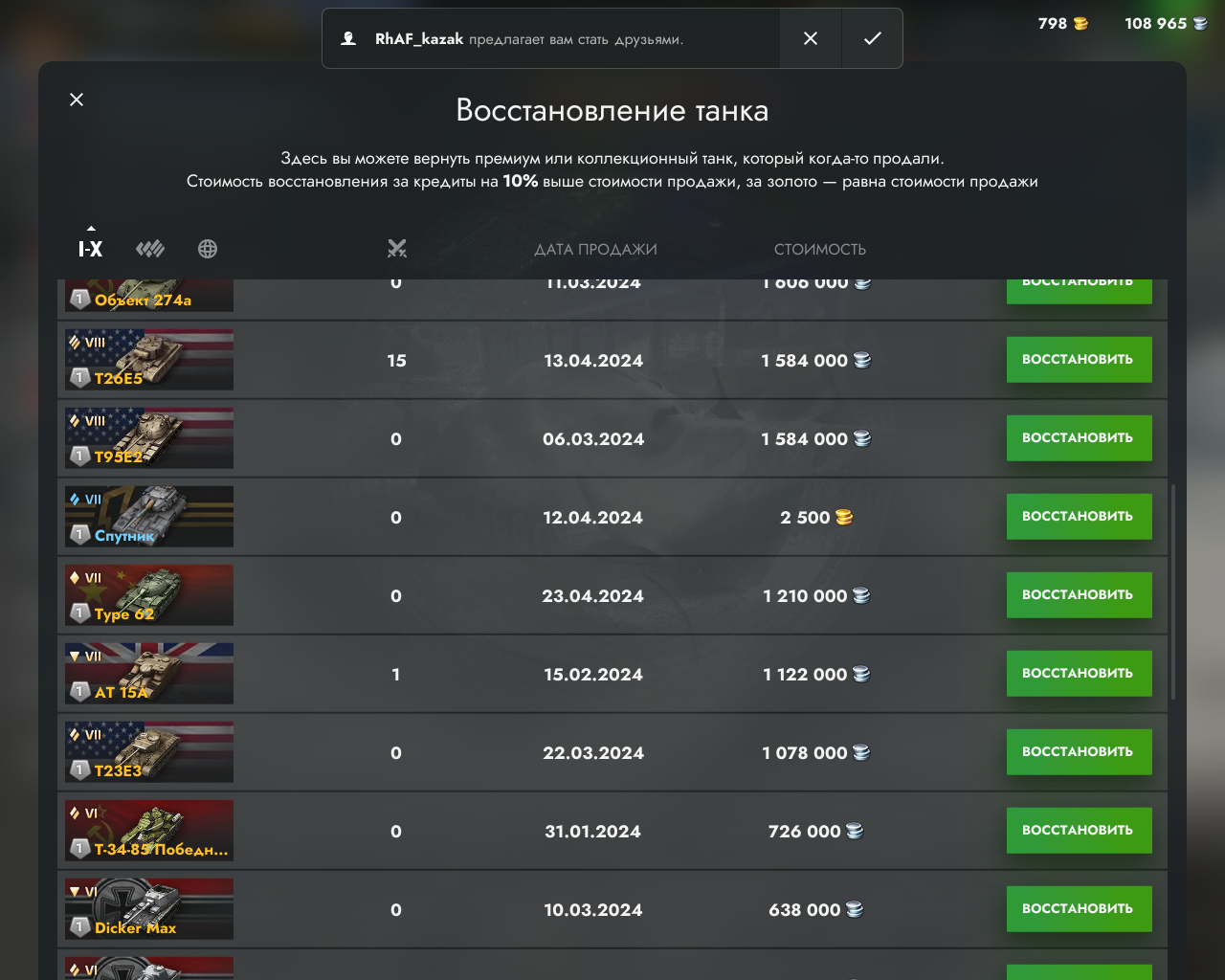Select the AT 15A tank thumbnail
Image resolution: width=1225 pixels, height=980 pixels.
[x=149, y=674]
